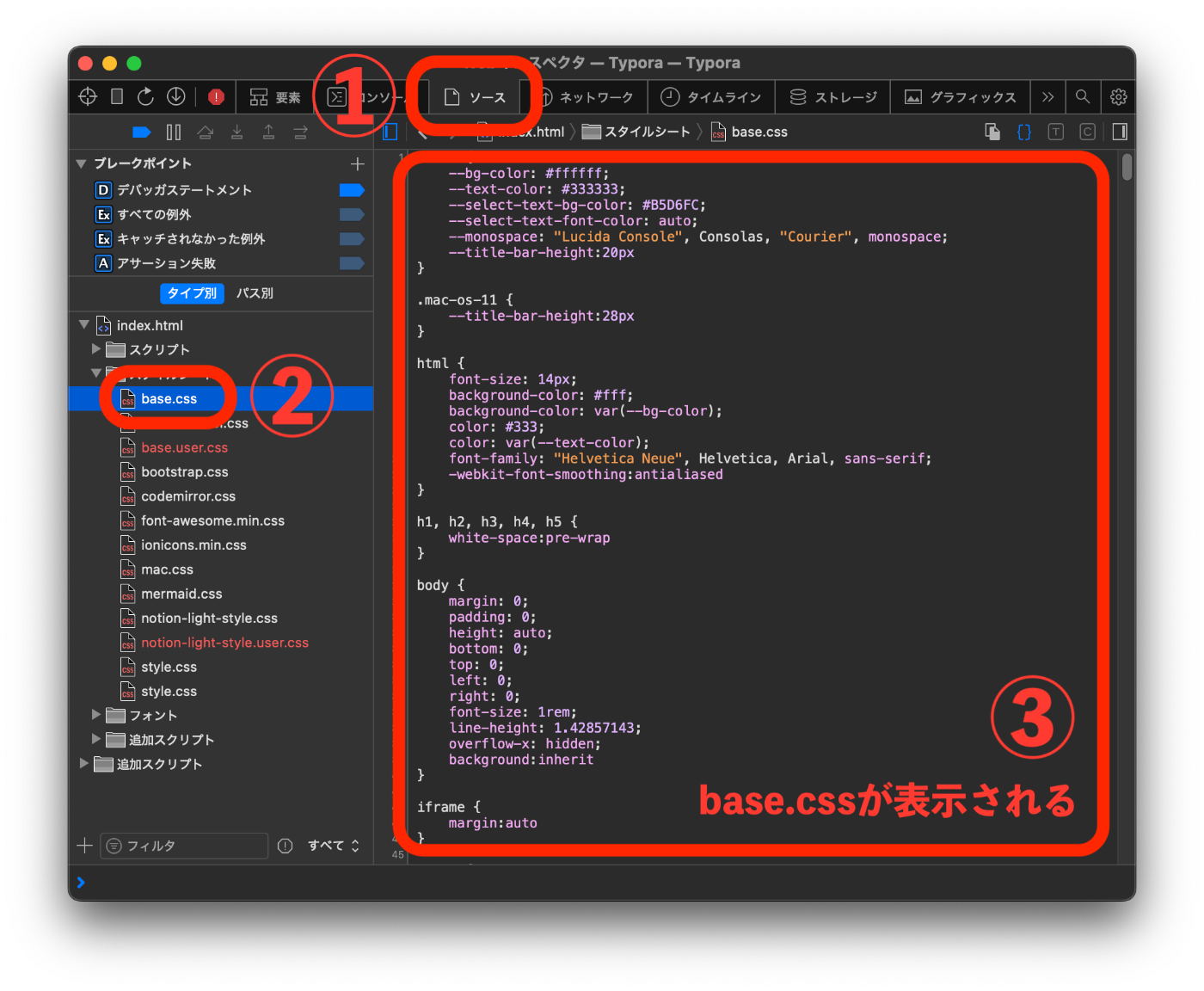Select the element inspection crosshair tool
This screenshot has width=1204, height=991.
click(x=87, y=96)
